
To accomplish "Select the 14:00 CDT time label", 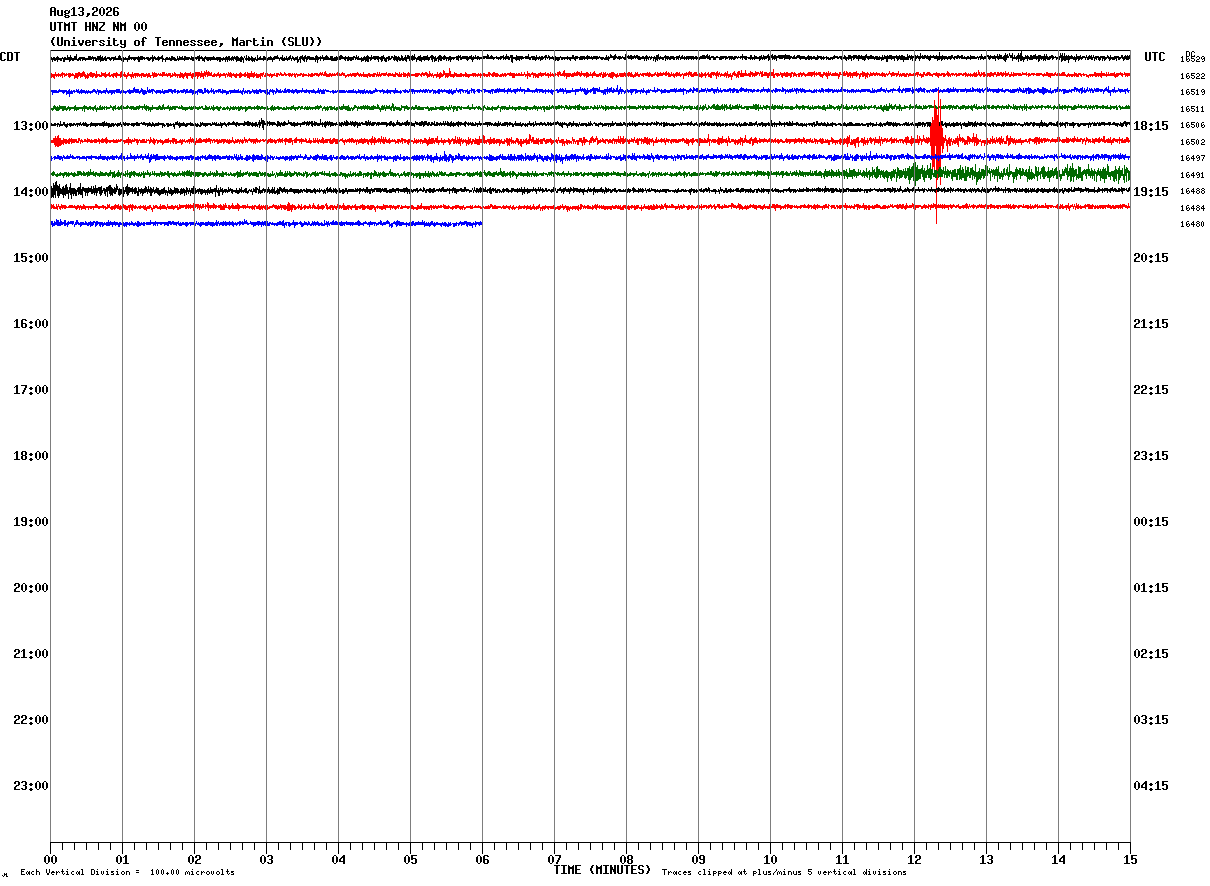I will (30, 191).
